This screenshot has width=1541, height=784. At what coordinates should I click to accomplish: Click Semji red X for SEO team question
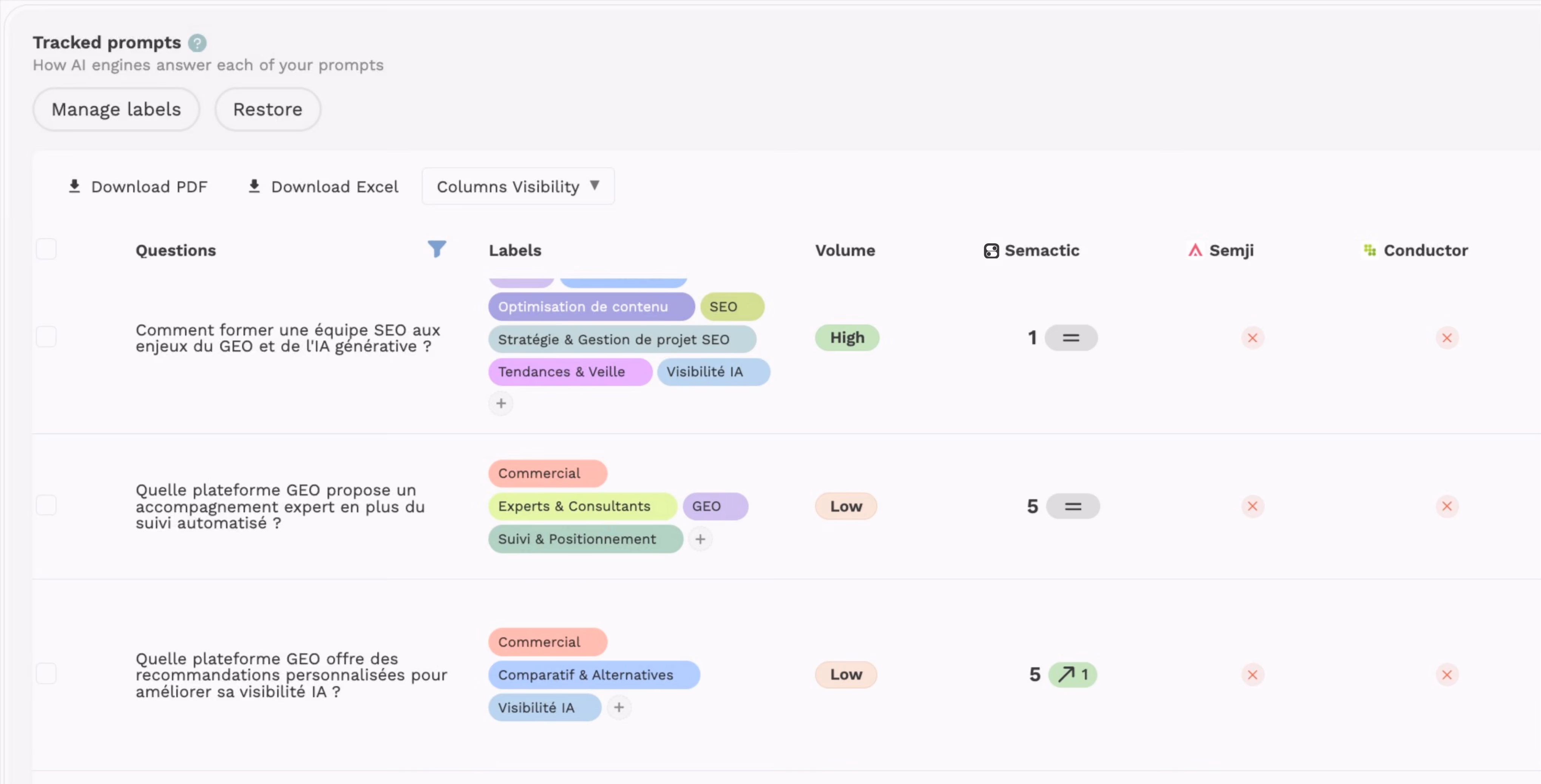(1252, 338)
